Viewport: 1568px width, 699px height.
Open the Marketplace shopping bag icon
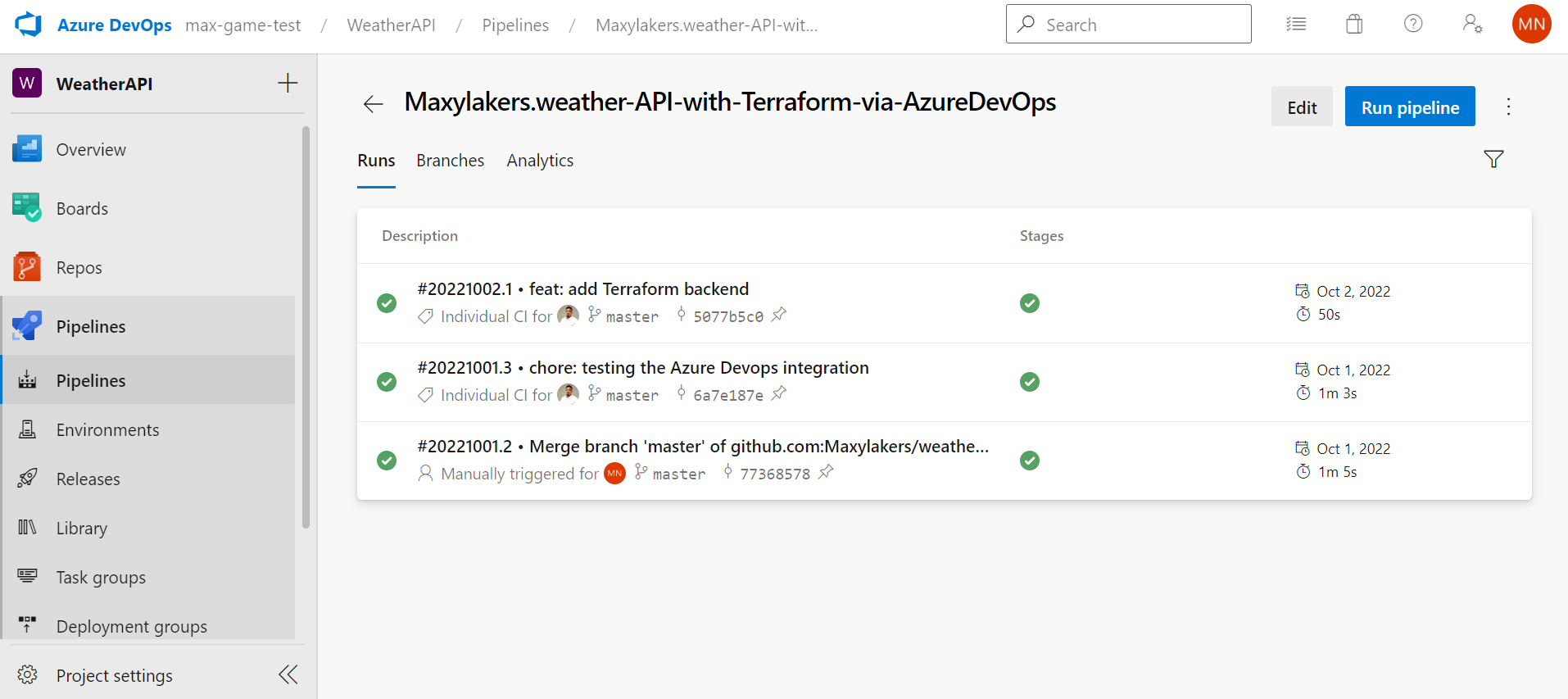coord(1354,25)
